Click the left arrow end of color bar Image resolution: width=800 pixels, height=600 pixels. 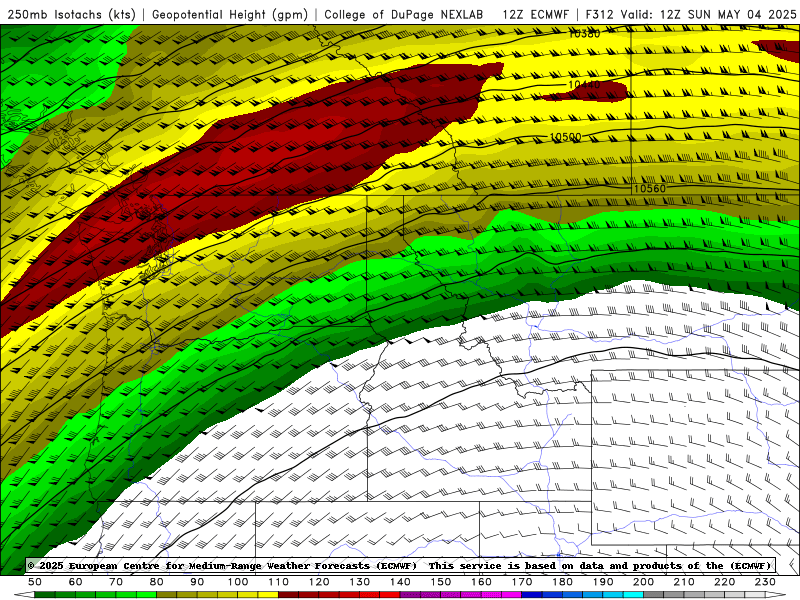coord(24,595)
